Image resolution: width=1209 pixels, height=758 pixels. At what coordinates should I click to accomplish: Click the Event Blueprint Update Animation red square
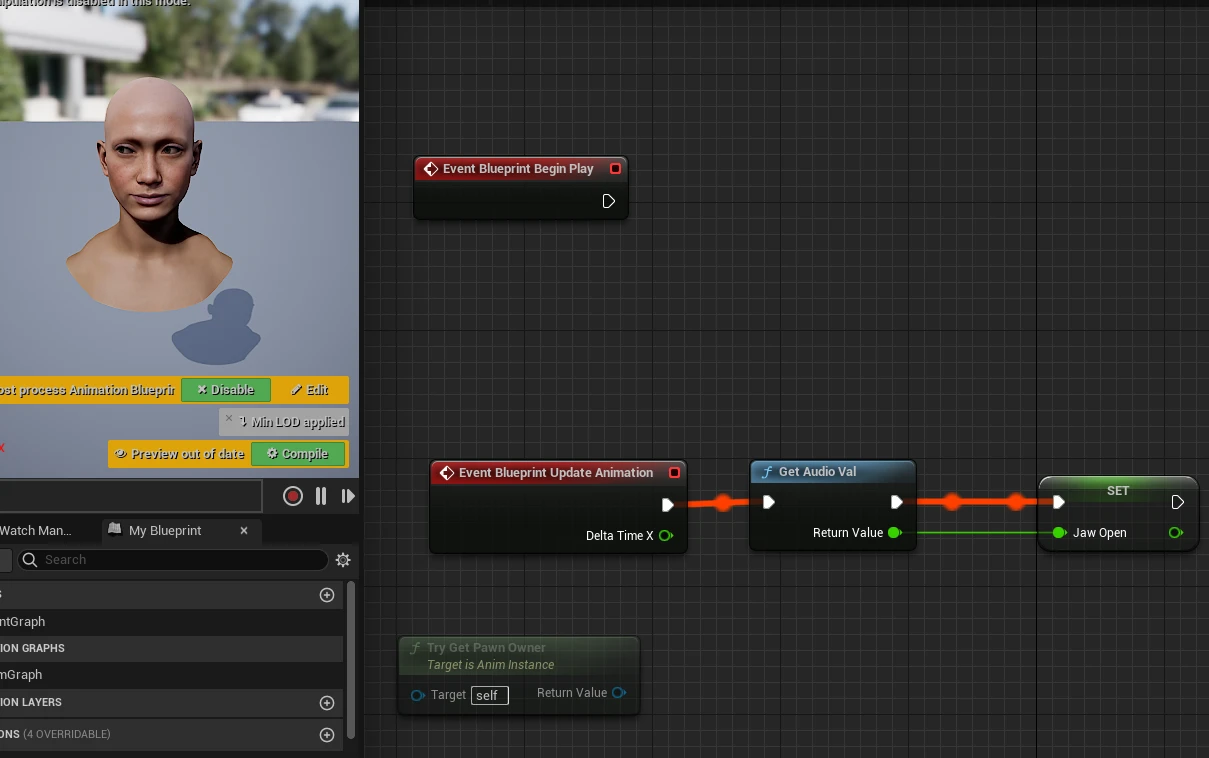pyautogui.click(x=674, y=473)
